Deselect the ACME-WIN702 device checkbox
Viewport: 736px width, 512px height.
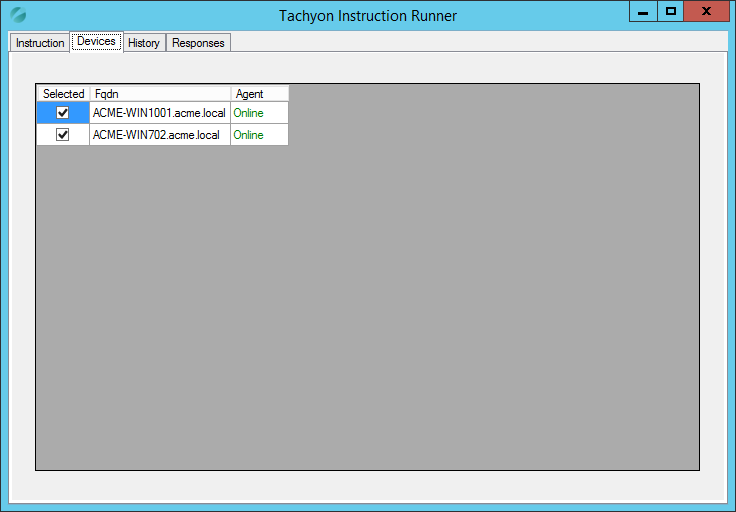(63, 135)
